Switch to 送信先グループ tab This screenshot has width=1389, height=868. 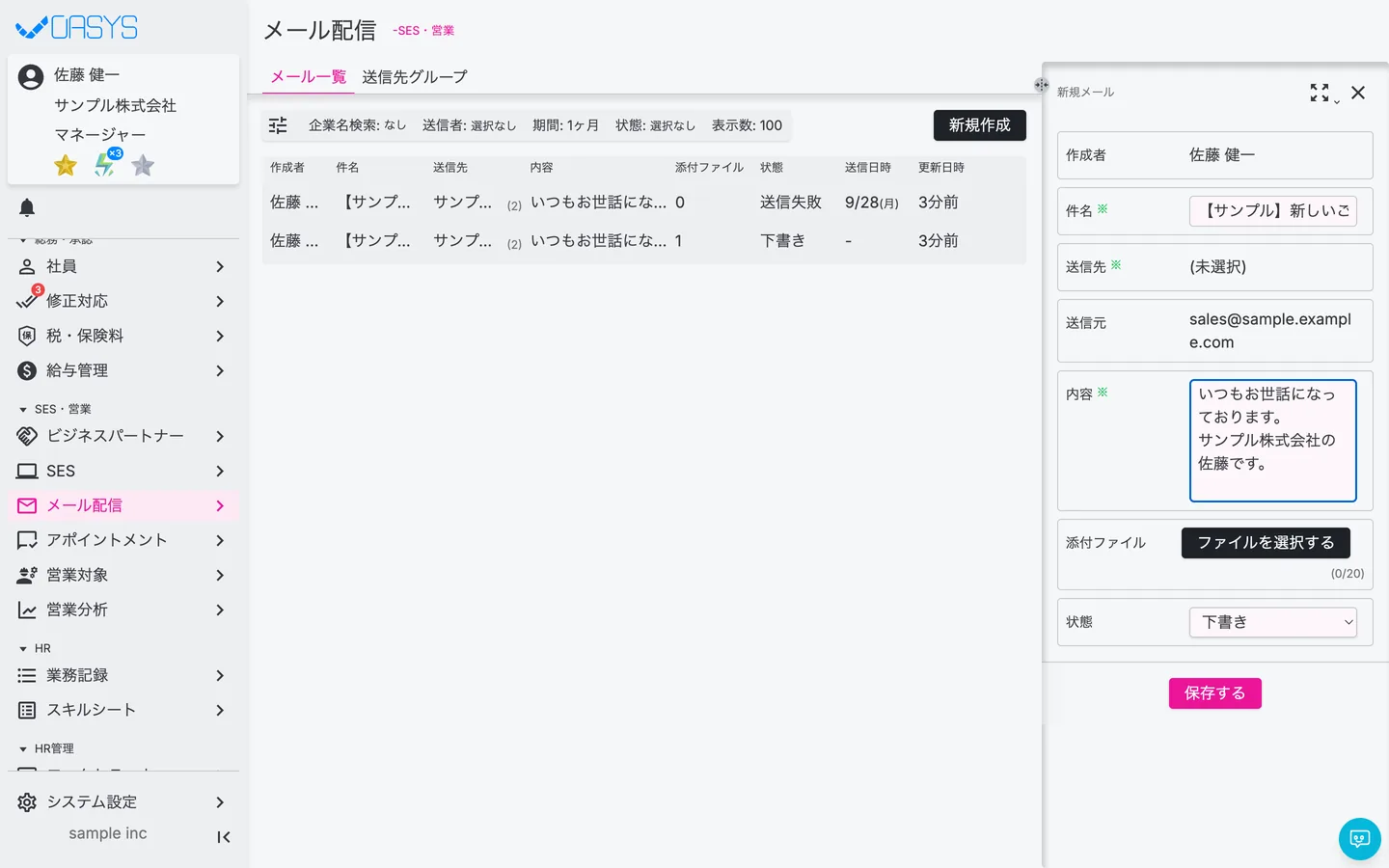[415, 77]
